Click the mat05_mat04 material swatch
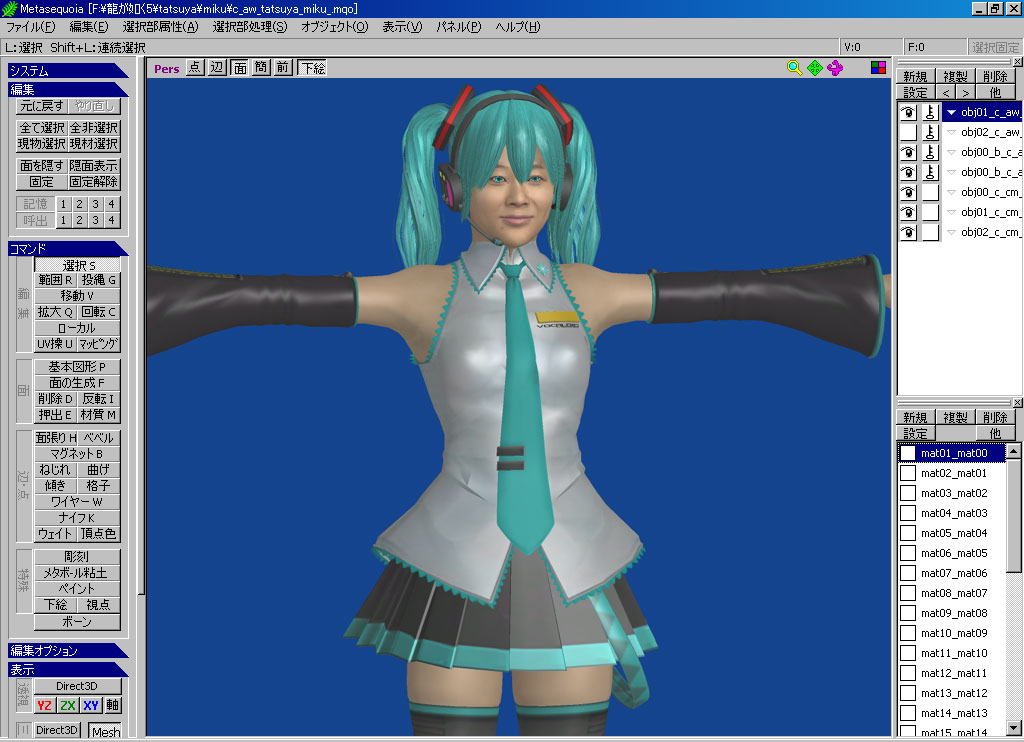Image resolution: width=1024 pixels, height=742 pixels. point(908,533)
